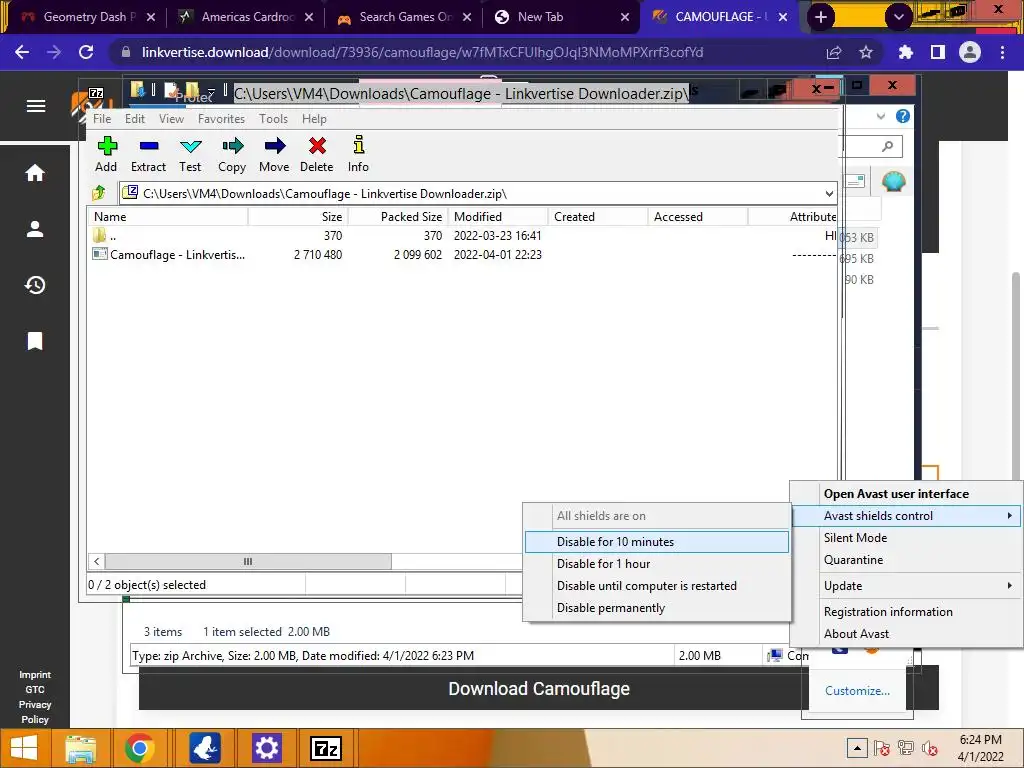Screen dimensions: 1024x768
Task: Click Privacy Policy link in sidebar
Action: click(35, 712)
